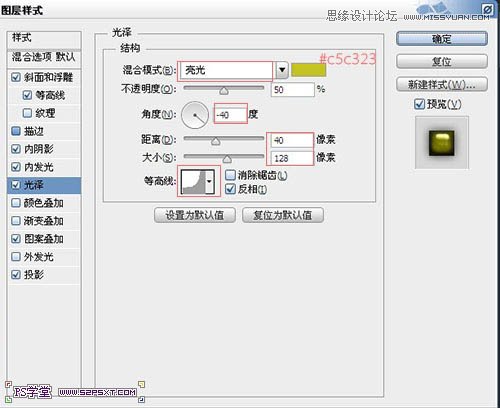Toggle the 投影 checkbox
The width and height of the screenshot is (500, 408).
(16, 275)
